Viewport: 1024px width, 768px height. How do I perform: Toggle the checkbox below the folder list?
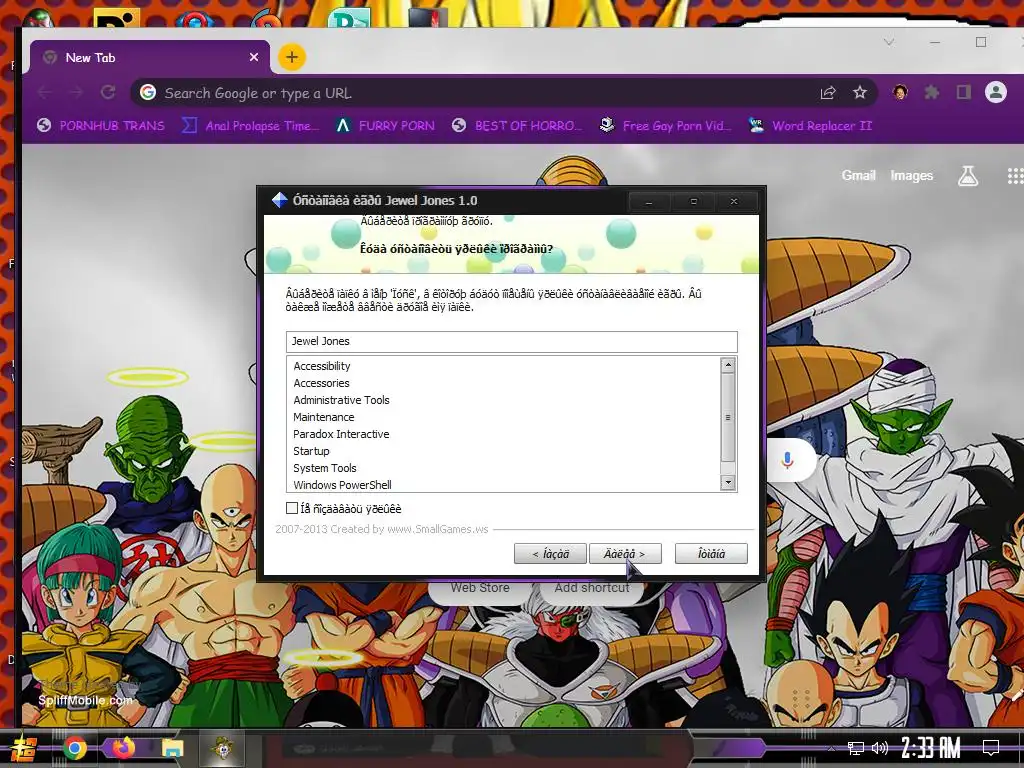[x=292, y=508]
